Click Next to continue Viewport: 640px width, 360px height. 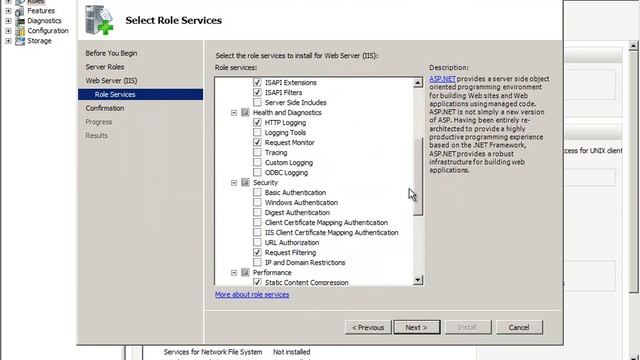click(x=417, y=327)
